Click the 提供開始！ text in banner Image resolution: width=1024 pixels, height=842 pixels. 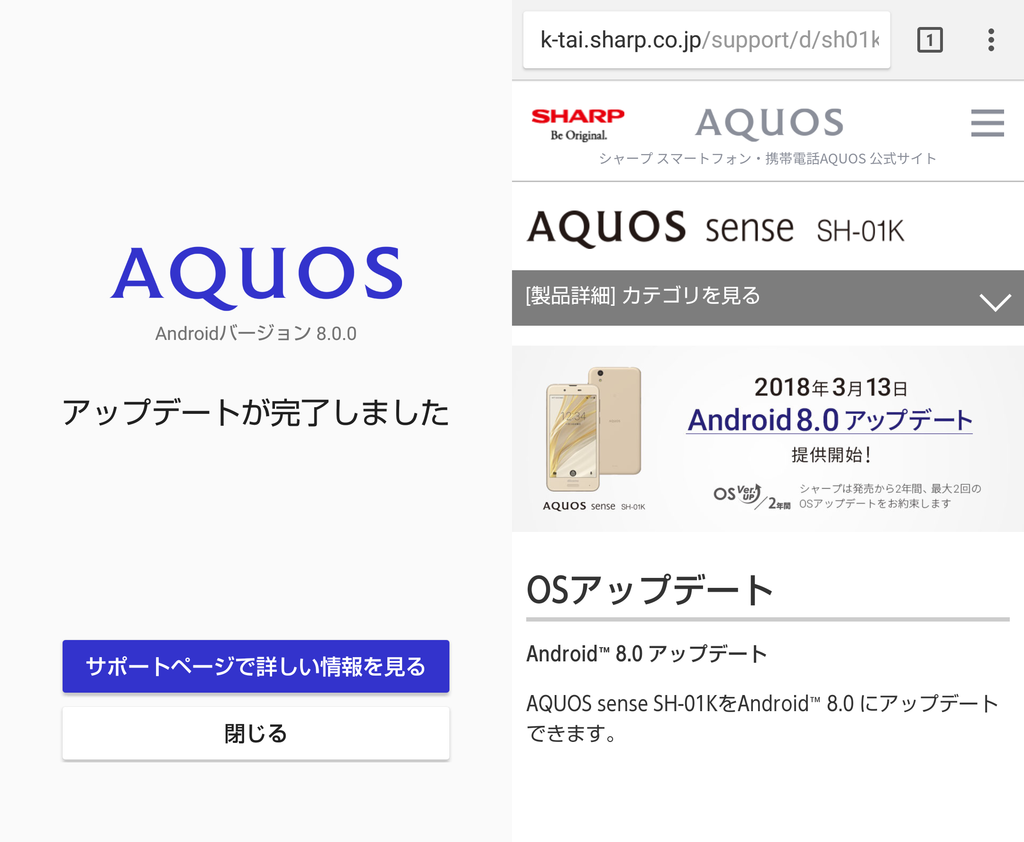click(831, 455)
